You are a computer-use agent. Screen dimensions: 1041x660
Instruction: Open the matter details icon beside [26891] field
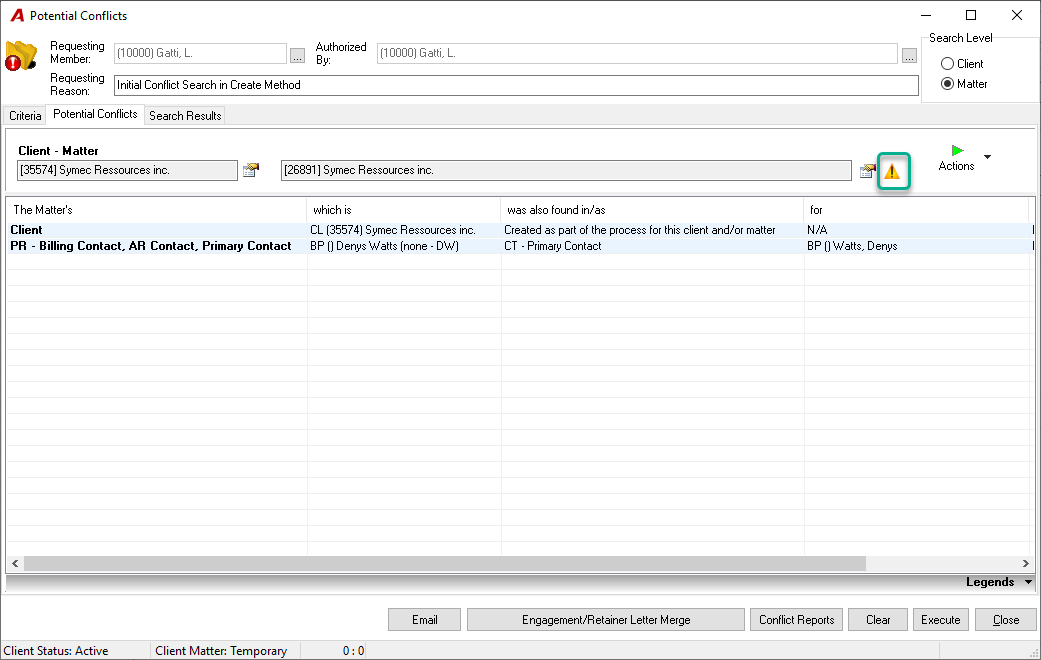pos(867,171)
